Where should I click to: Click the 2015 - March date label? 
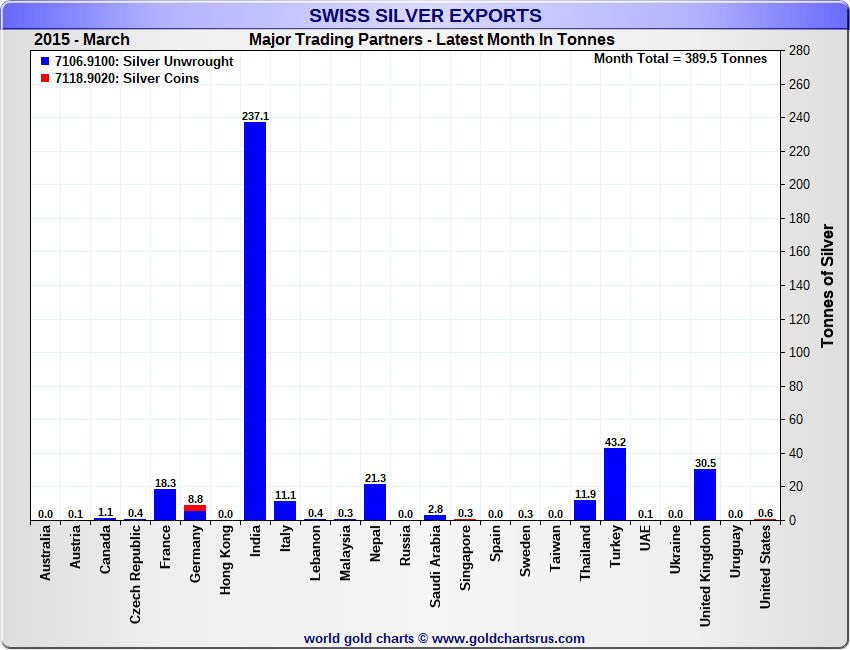click(82, 40)
